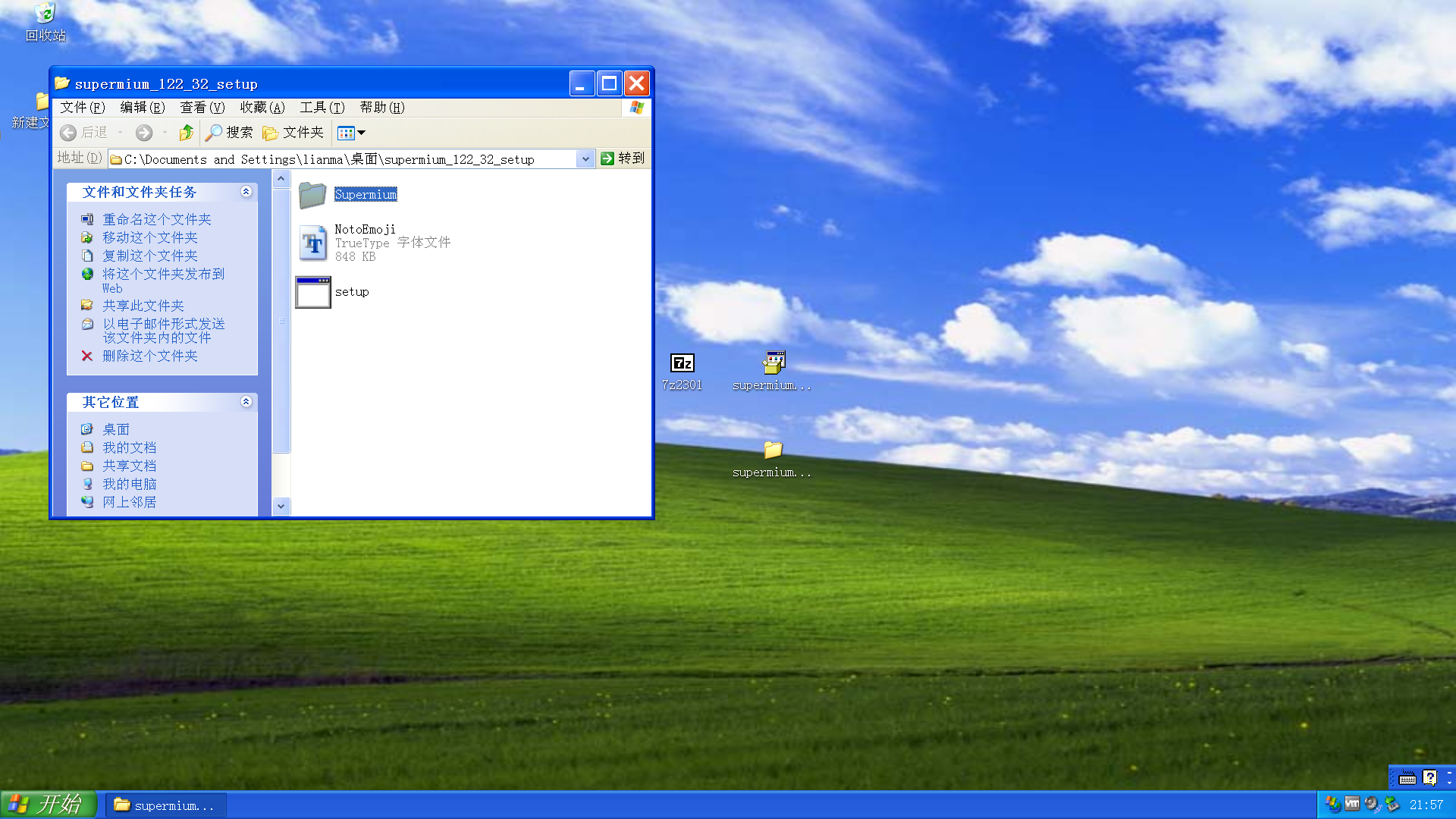This screenshot has width=1456, height=819.
Task: Open the Views dropdown in toolbar
Action: (x=351, y=133)
